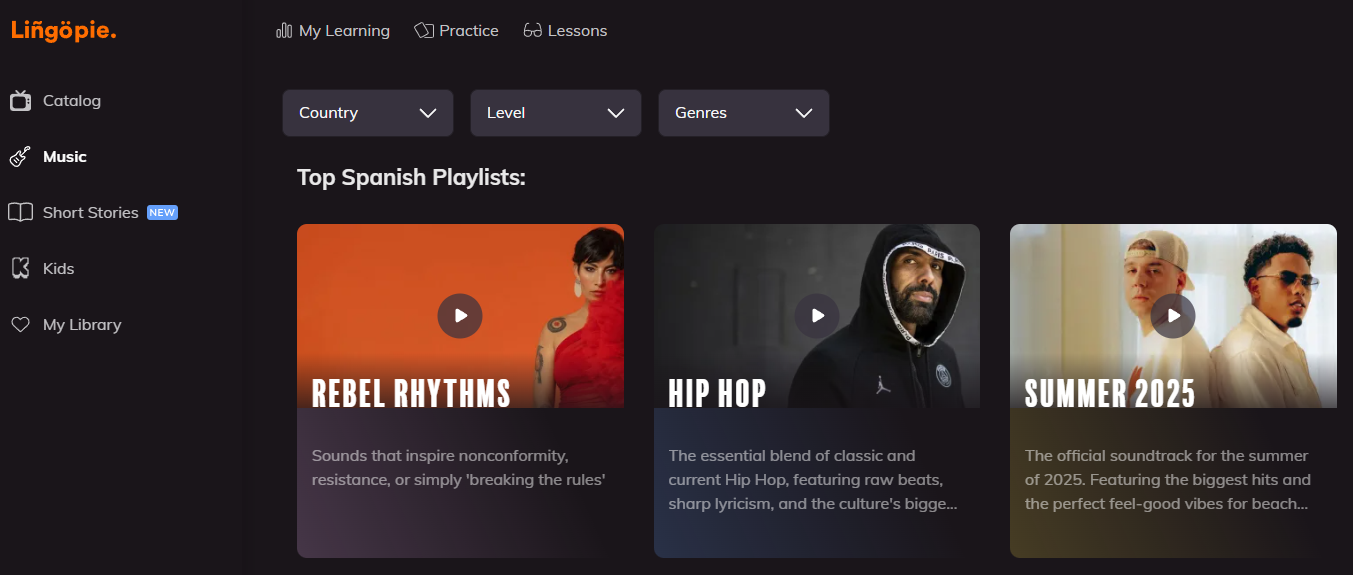The image size is (1353, 575).
Task: Open Short Stories from the sidebar
Action: tap(91, 213)
